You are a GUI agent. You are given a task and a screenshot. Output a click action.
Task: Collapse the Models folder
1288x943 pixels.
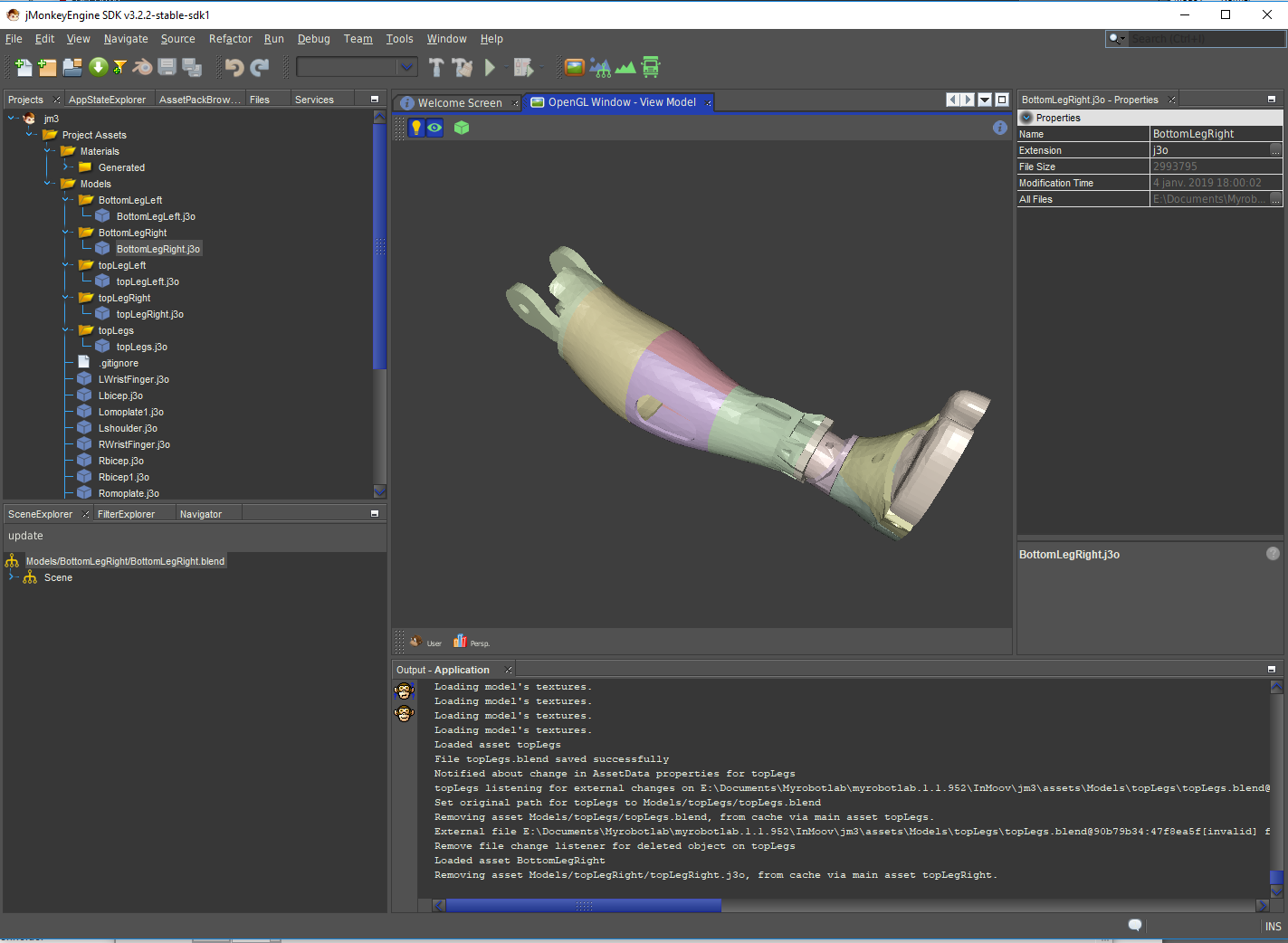click(48, 184)
